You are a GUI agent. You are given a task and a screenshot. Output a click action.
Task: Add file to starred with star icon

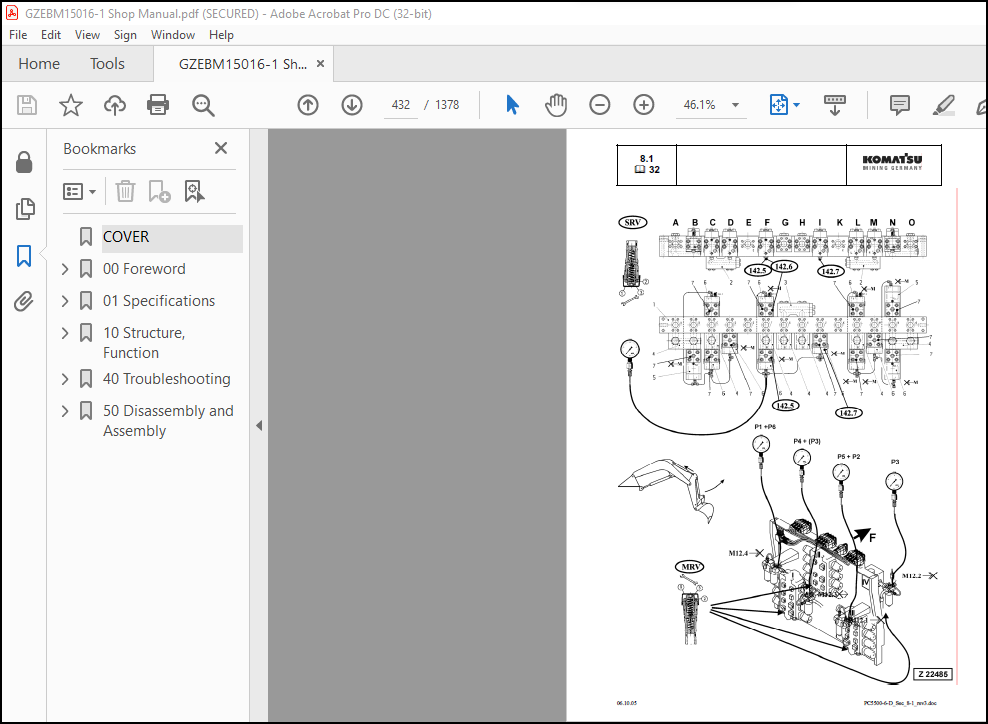71,105
